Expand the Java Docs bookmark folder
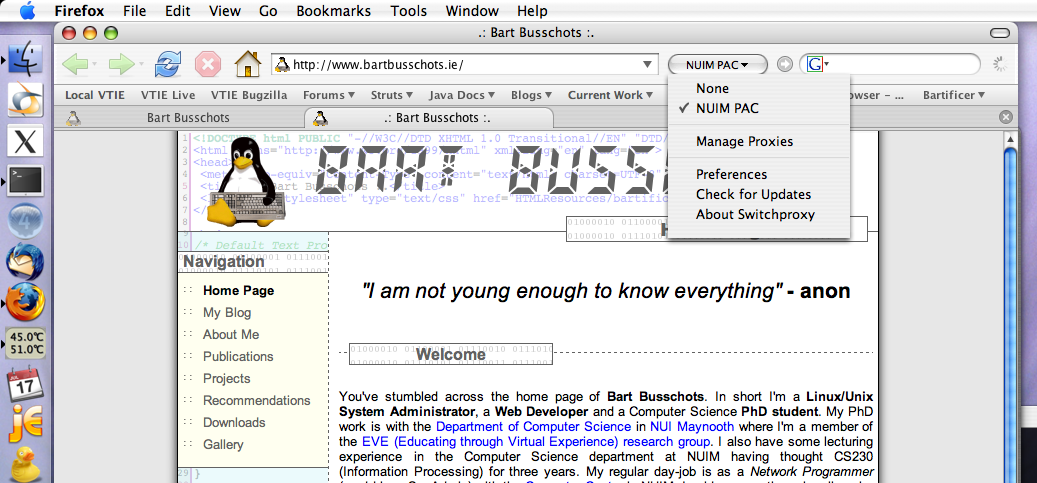This screenshot has height=483, width=1037. click(462, 95)
